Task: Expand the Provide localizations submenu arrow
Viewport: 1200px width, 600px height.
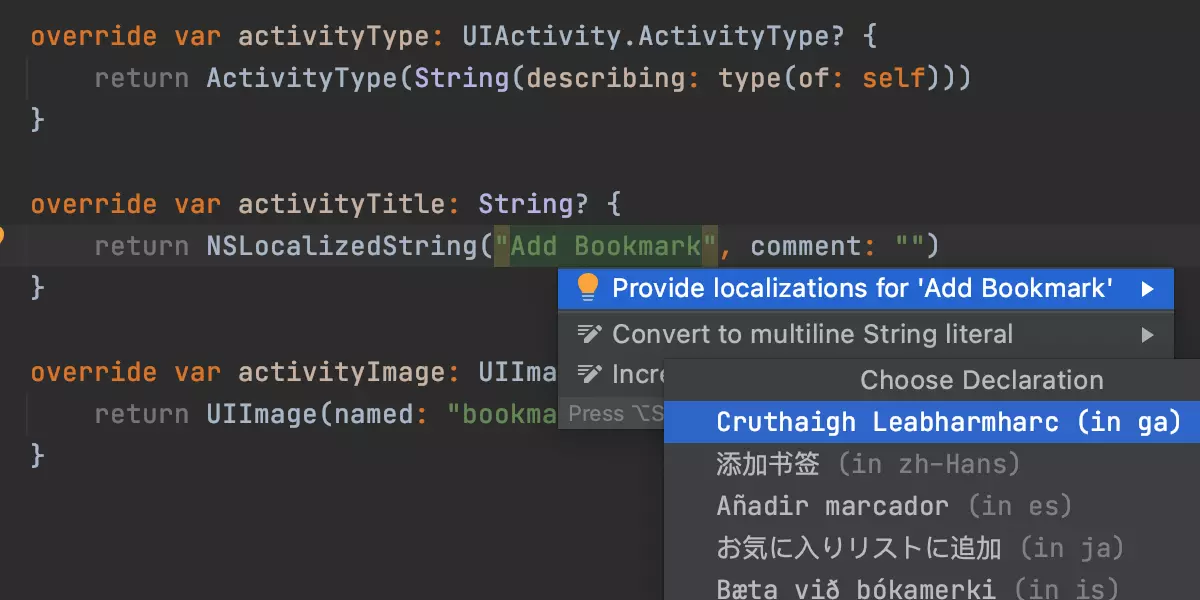Action: click(x=1147, y=289)
